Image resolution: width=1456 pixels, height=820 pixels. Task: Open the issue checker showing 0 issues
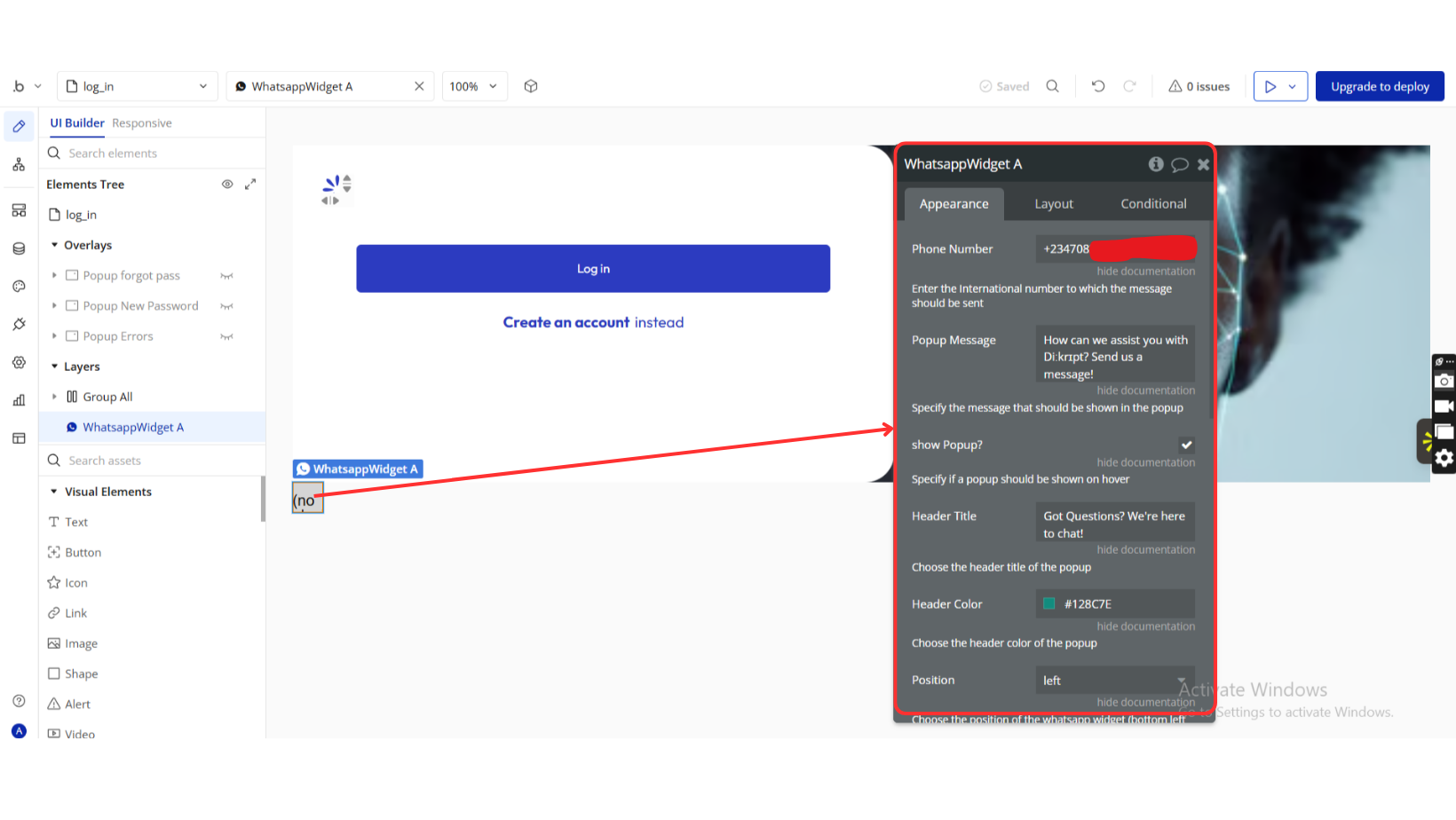point(1199,86)
